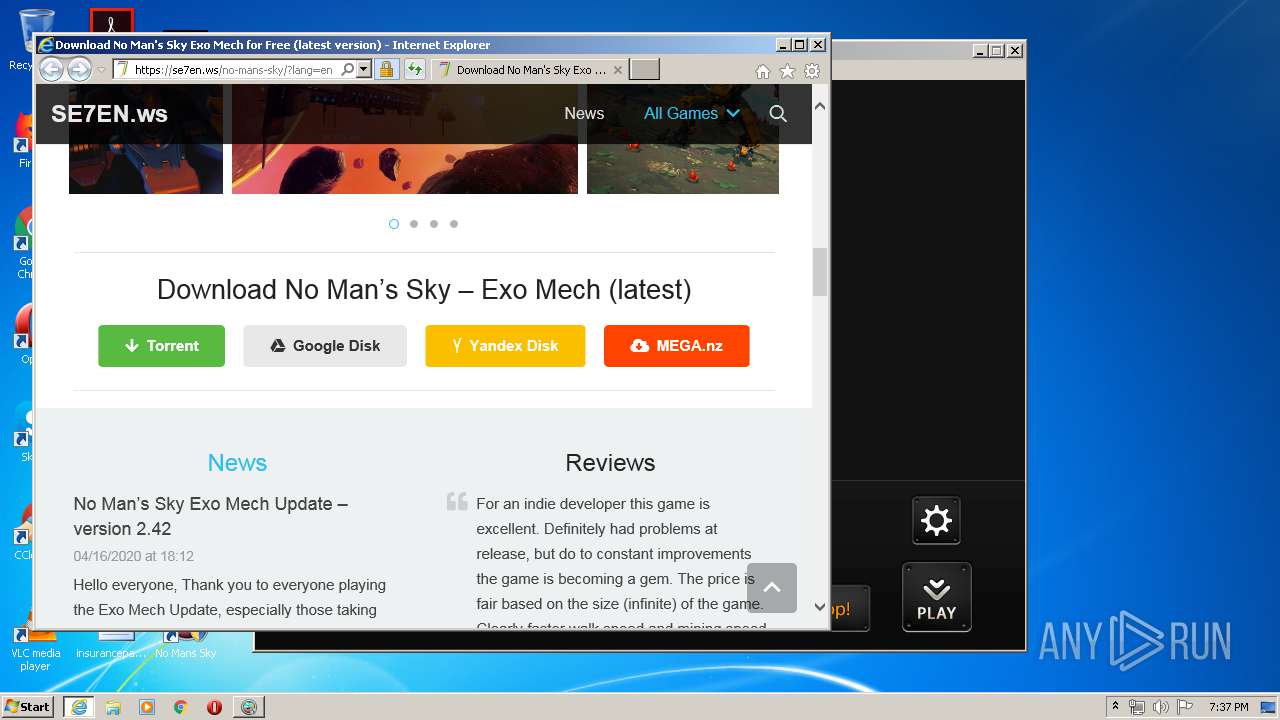Image resolution: width=1280 pixels, height=720 pixels.
Task: Click the network tray icon
Action: coord(1138,707)
